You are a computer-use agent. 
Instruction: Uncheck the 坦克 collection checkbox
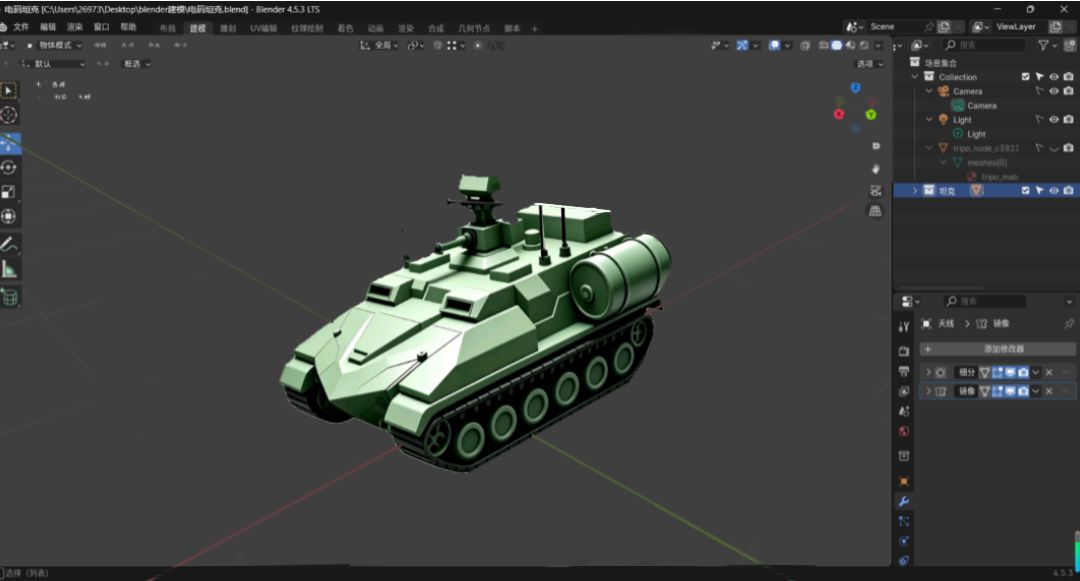(1026, 191)
